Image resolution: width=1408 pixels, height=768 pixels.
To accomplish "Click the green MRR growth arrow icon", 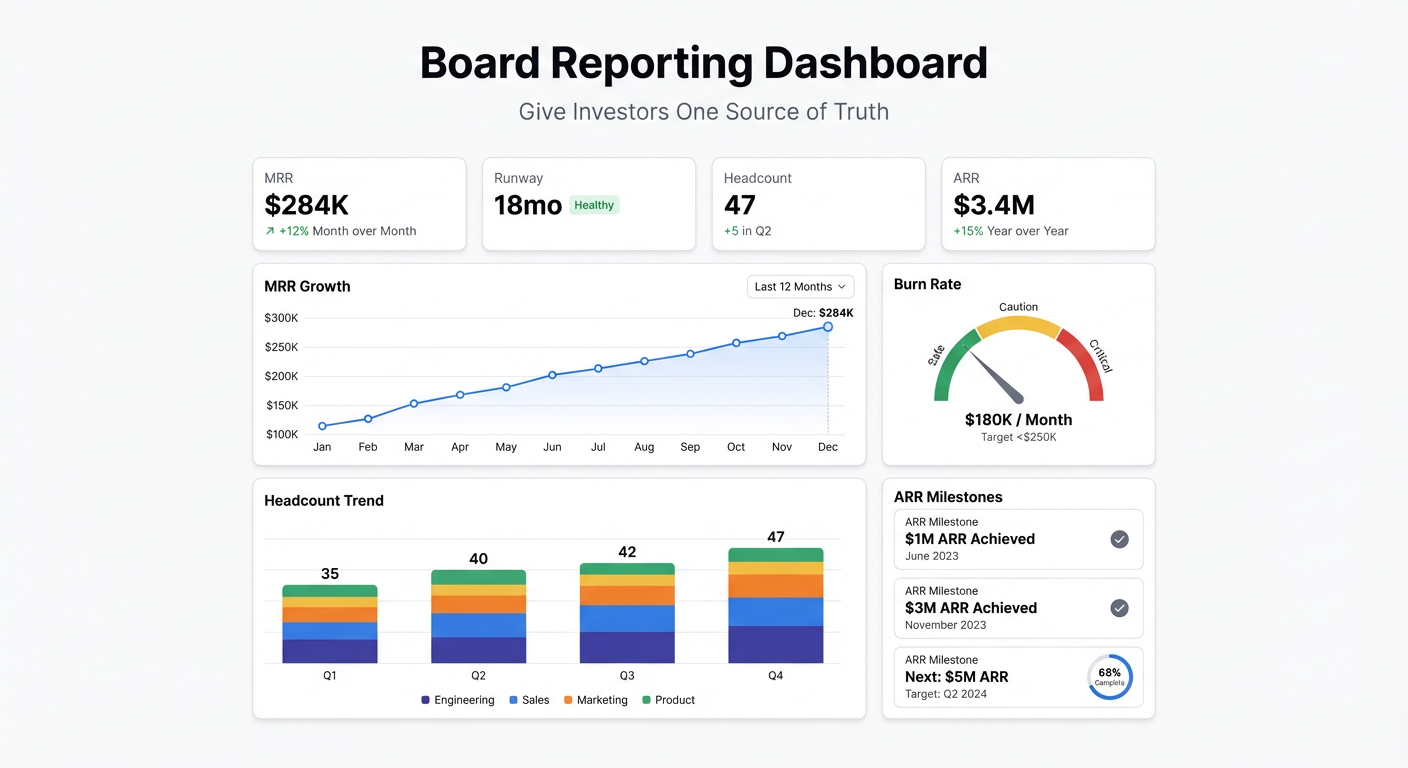I will coord(269,230).
